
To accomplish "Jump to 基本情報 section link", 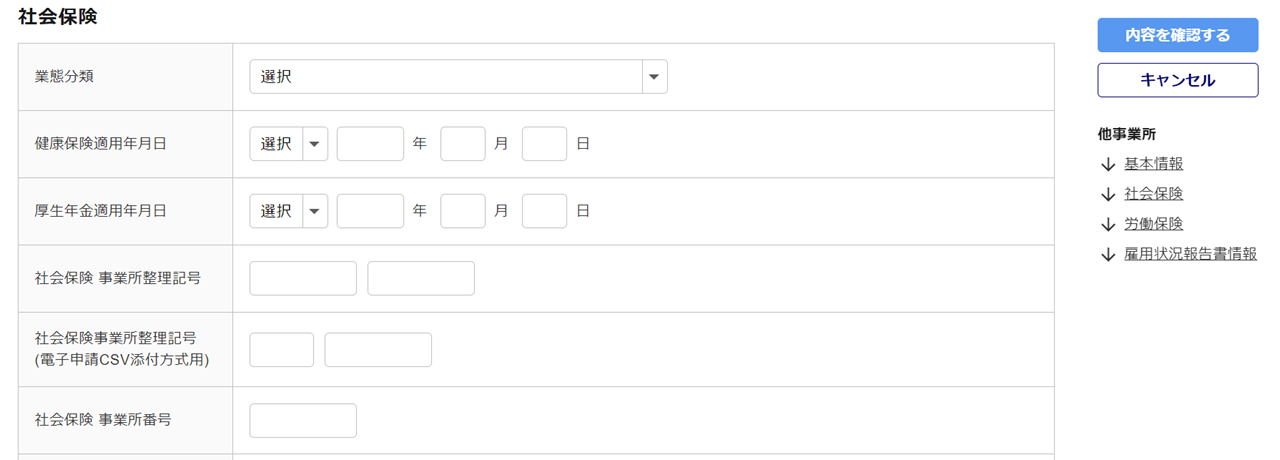I will tap(1153, 164).
